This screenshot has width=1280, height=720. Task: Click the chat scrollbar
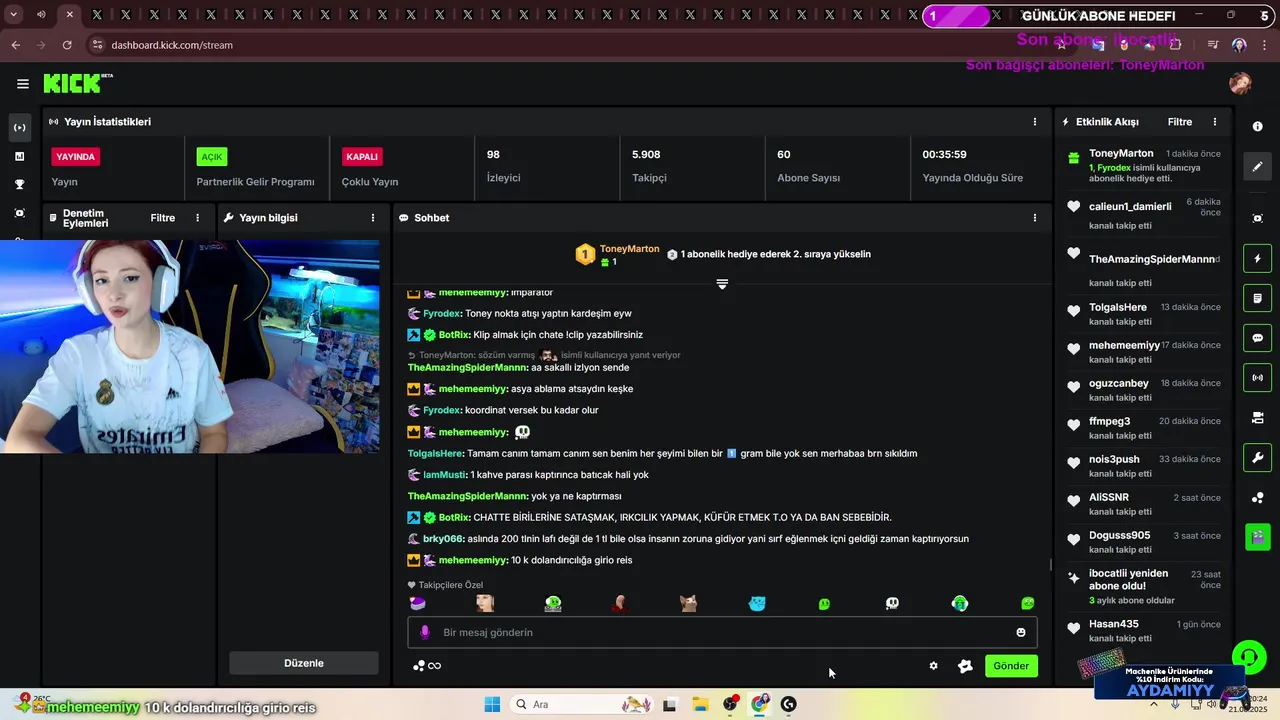(1049, 564)
